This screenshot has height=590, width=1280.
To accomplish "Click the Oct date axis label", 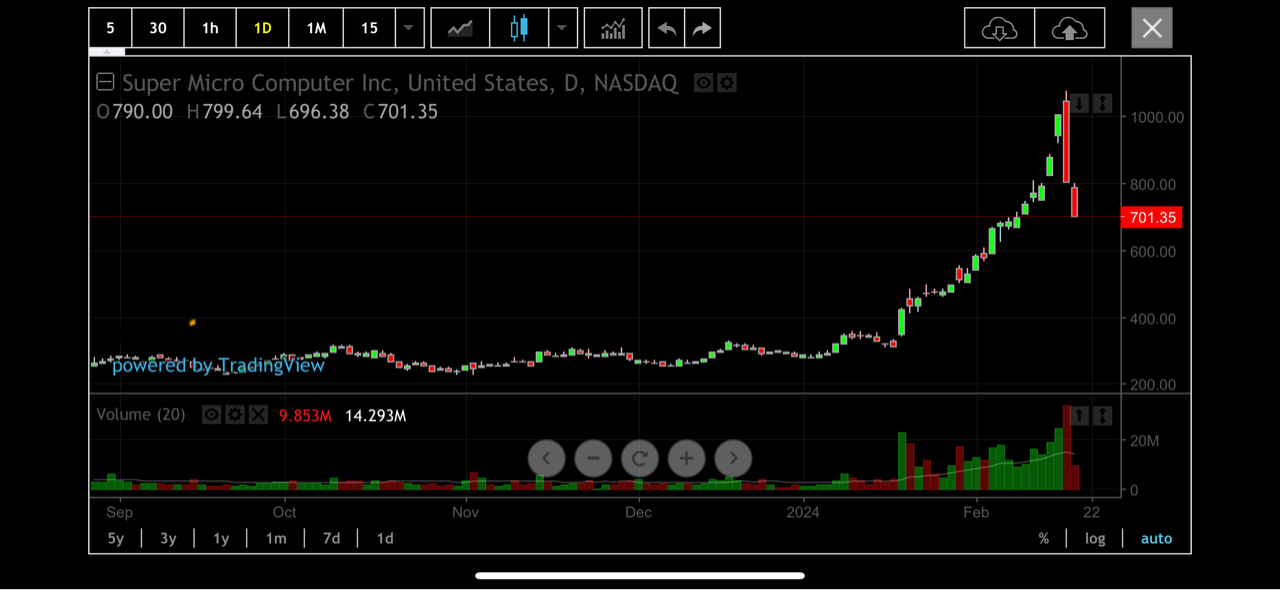I will (x=285, y=512).
